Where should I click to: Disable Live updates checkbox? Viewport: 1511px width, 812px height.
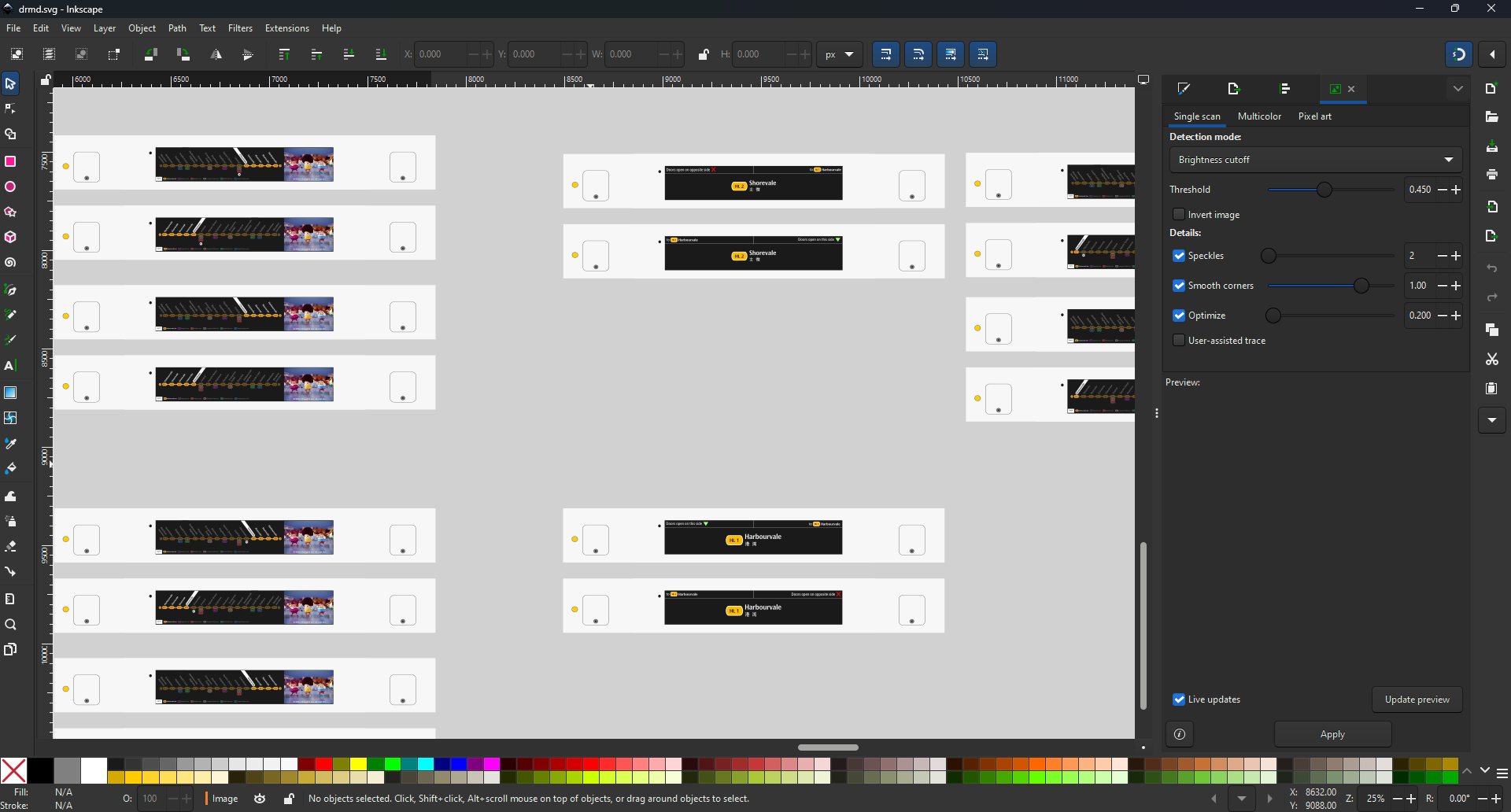point(1179,699)
